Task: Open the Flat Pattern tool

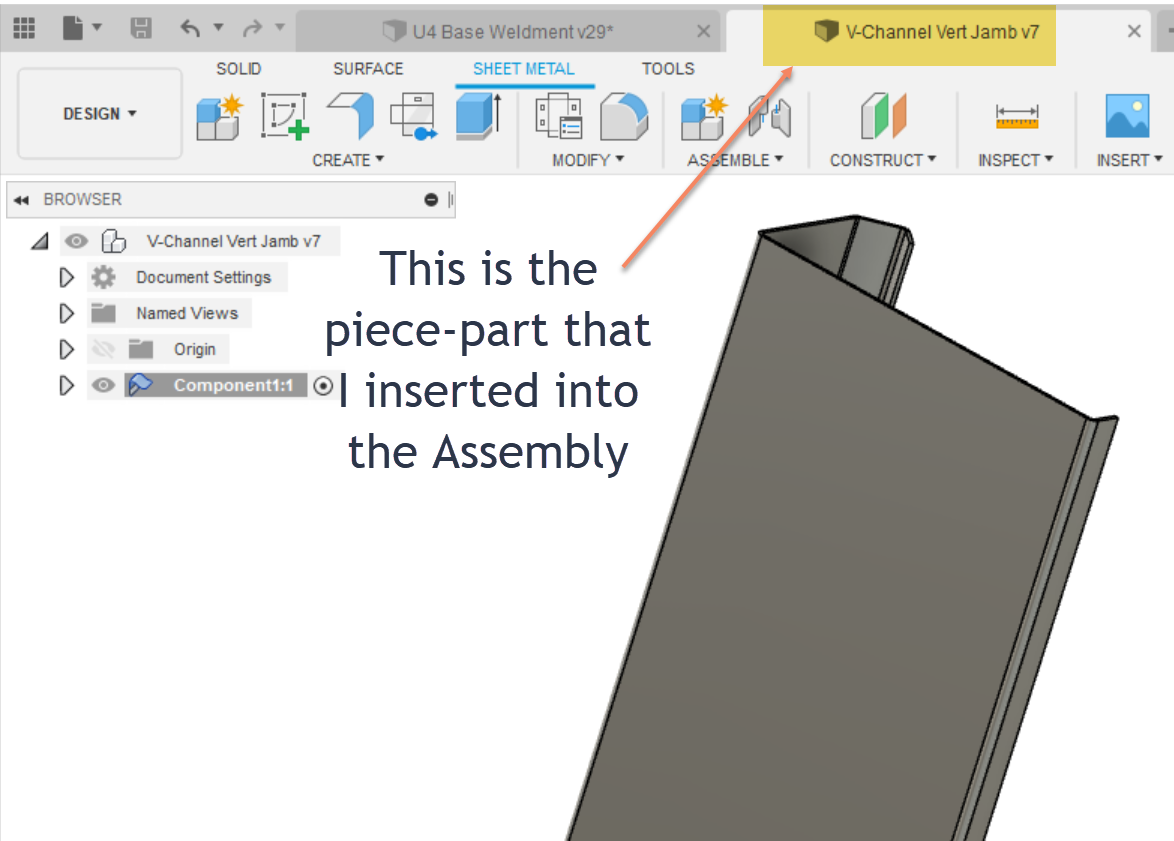Action: pos(414,117)
